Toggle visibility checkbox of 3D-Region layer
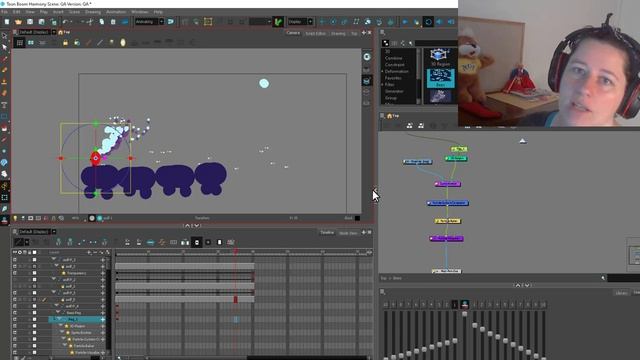The height and width of the screenshot is (360, 640). coord(15,326)
